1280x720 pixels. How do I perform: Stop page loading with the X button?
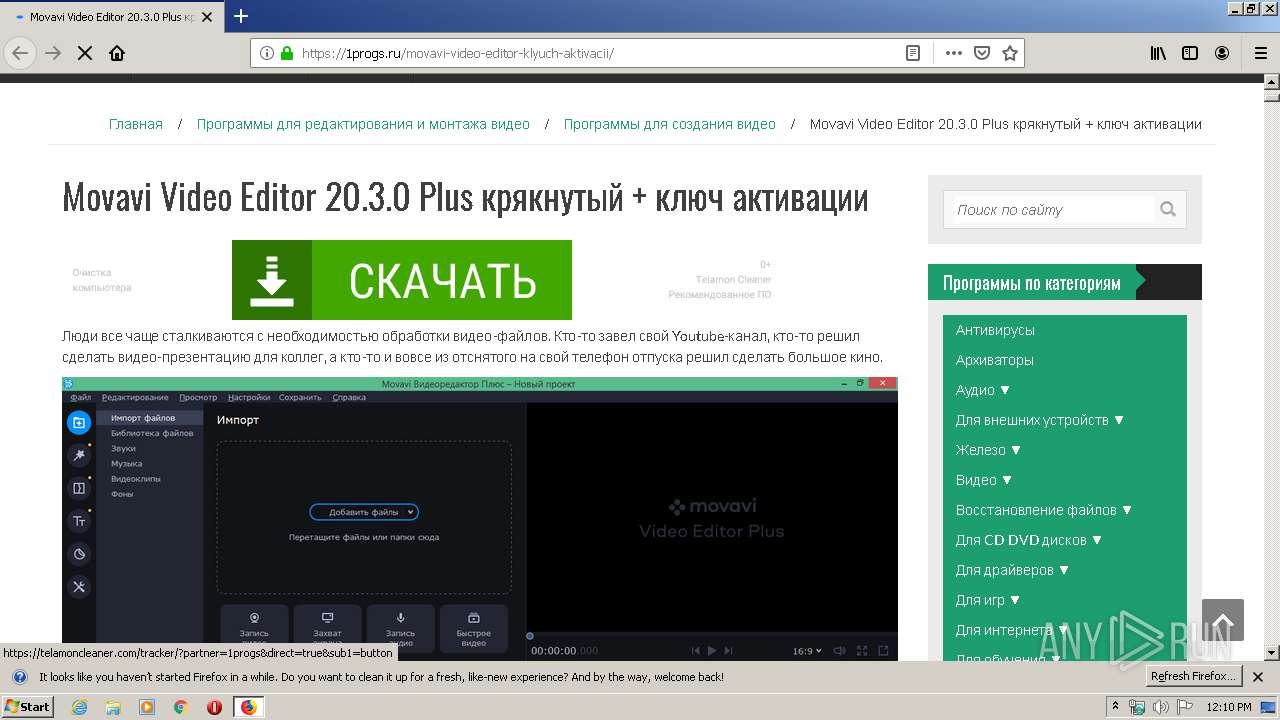(85, 53)
